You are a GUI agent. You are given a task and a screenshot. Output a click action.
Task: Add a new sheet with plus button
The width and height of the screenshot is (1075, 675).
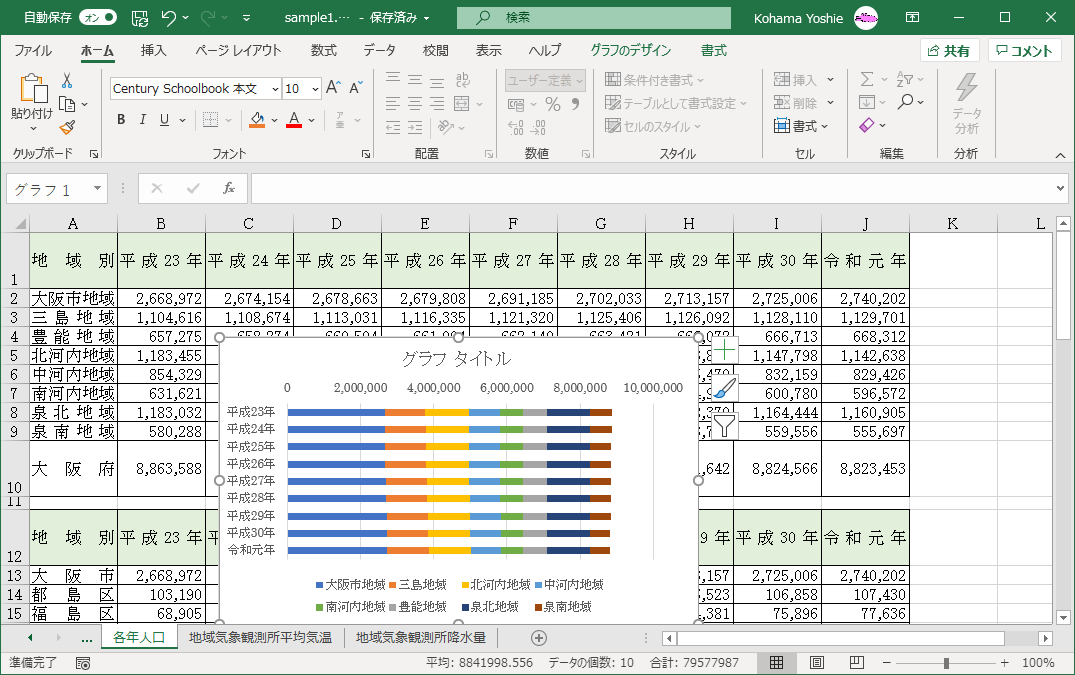(x=539, y=637)
